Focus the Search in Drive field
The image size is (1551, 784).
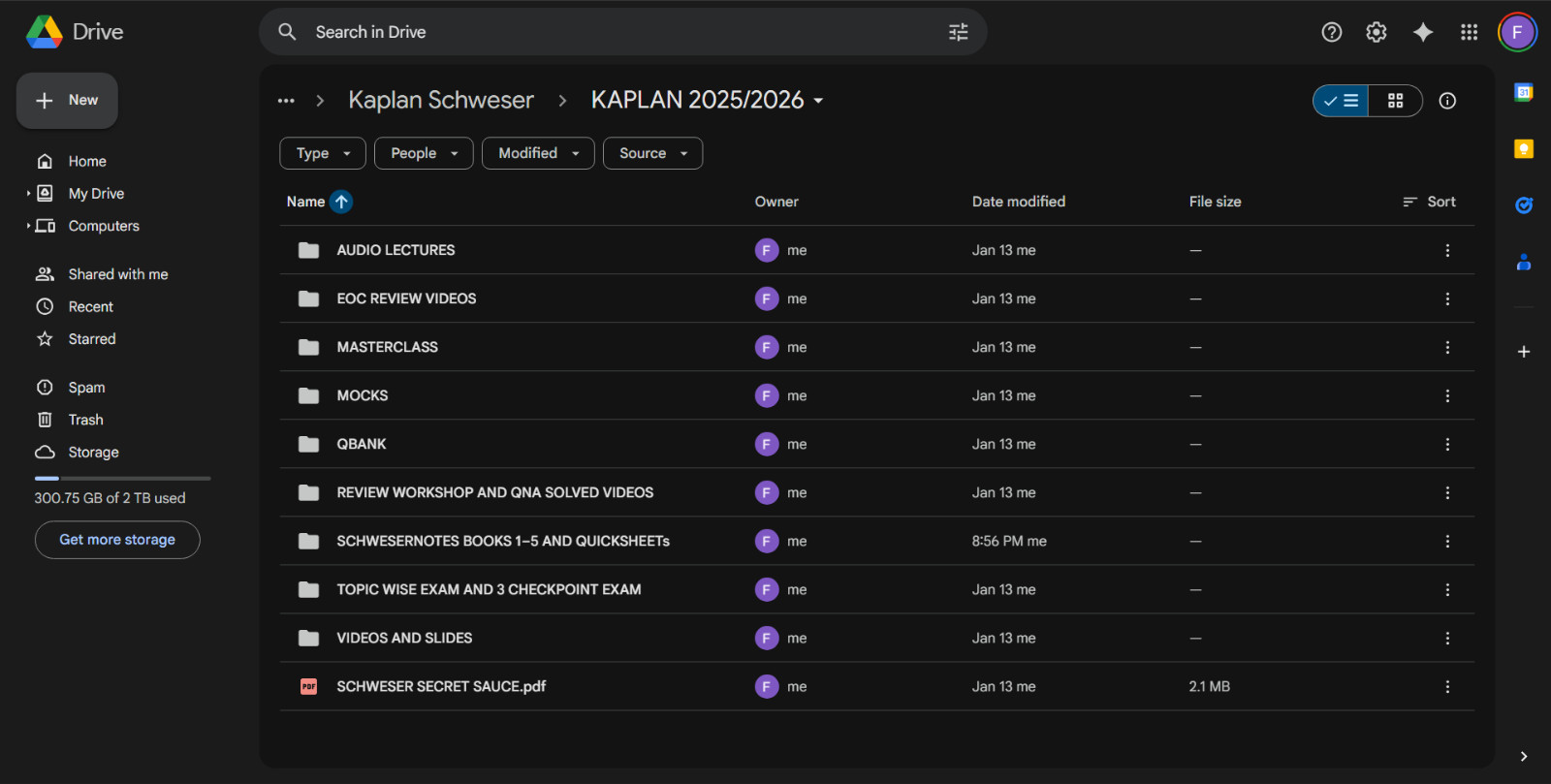click(622, 32)
